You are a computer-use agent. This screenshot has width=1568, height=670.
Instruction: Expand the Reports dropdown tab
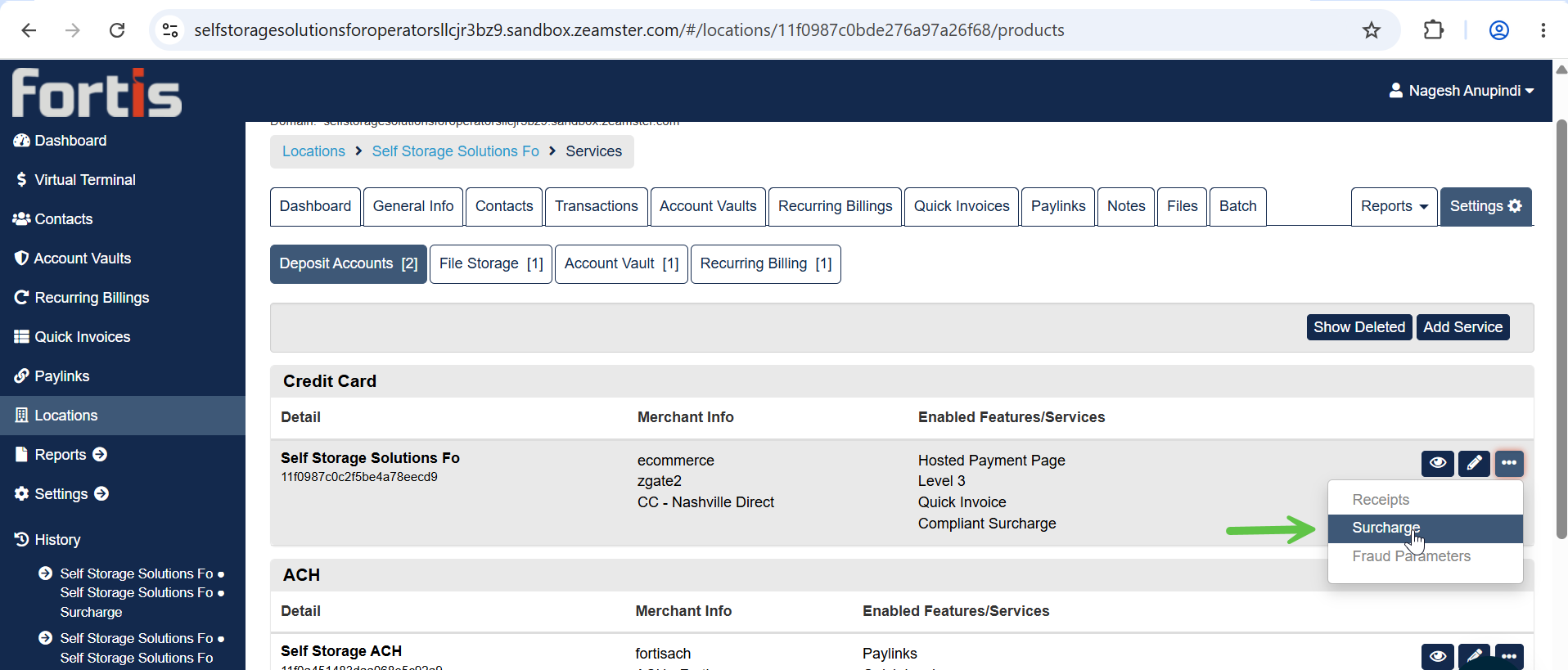click(x=1395, y=206)
